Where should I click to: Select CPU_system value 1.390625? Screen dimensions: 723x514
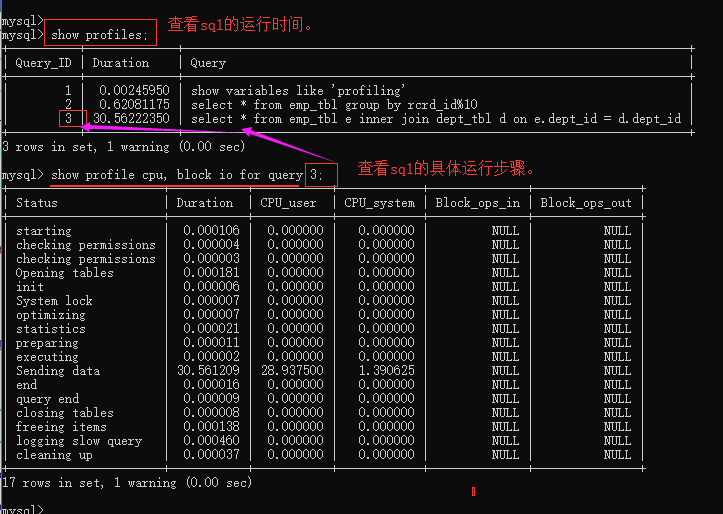[x=386, y=371]
